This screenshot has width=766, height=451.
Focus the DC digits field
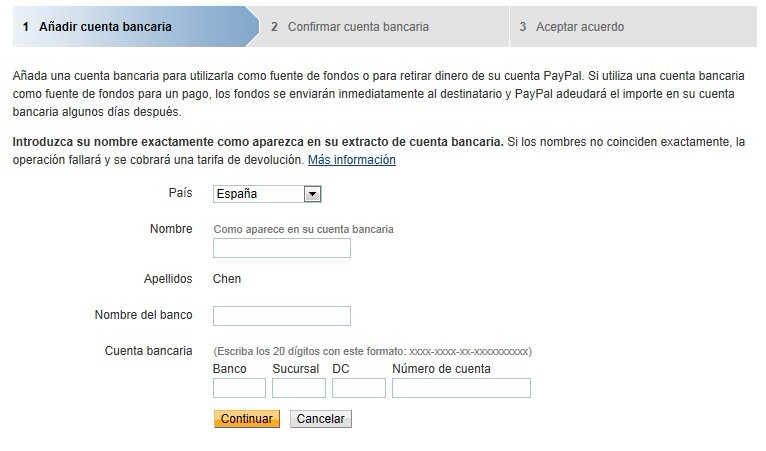tap(359, 388)
